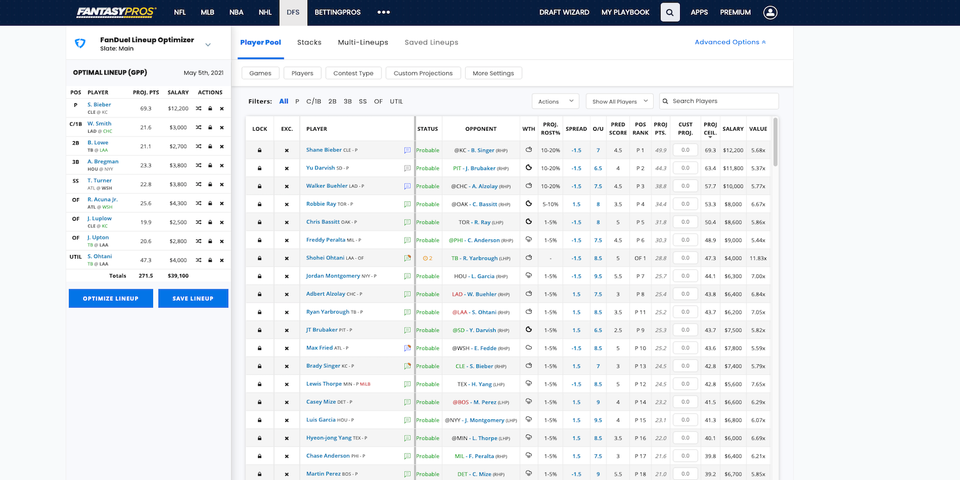
Task: Lock Yu Darvish in player pool
Action: tap(260, 168)
